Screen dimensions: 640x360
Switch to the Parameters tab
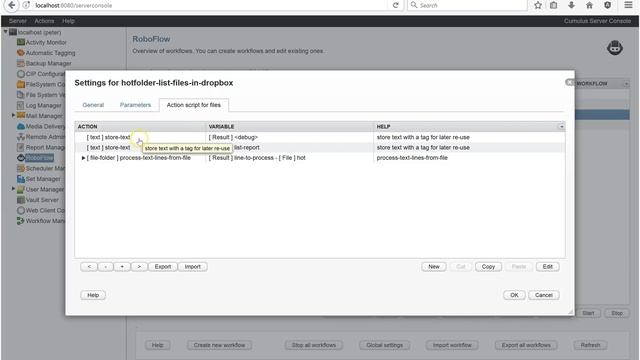click(135, 105)
